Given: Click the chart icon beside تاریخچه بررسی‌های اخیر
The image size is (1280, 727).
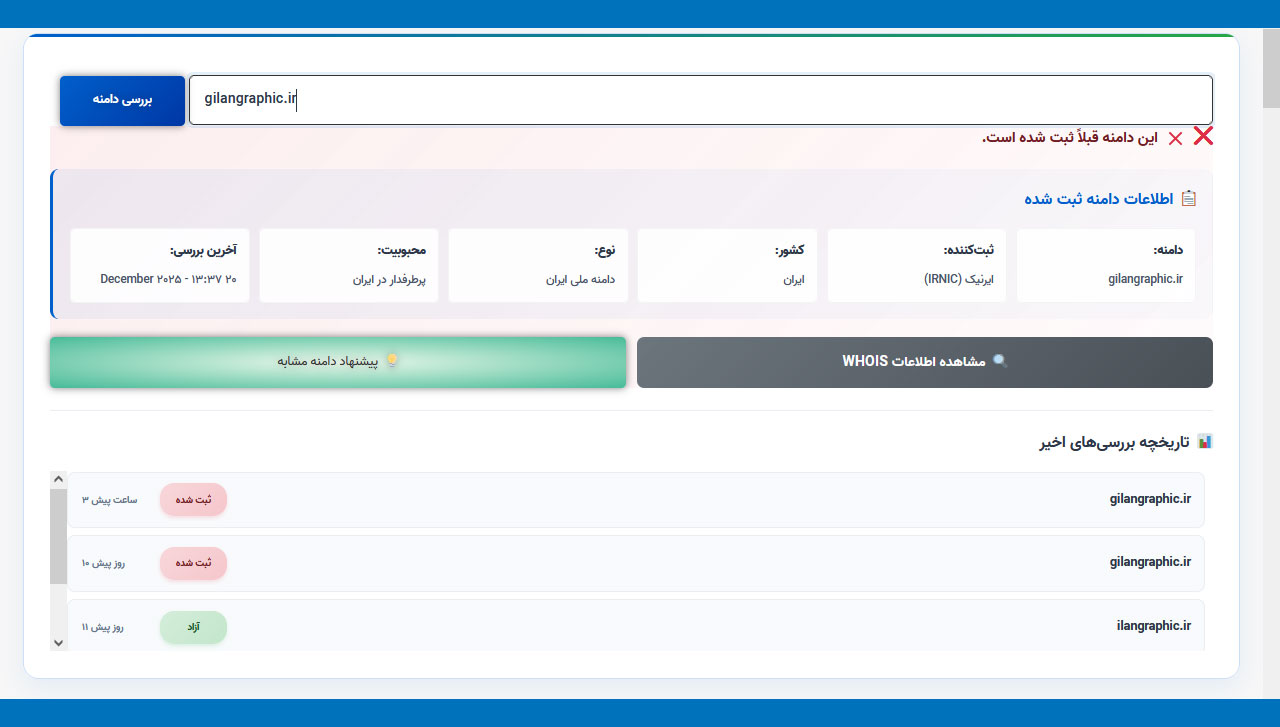Looking at the screenshot, I should (x=1205, y=441).
